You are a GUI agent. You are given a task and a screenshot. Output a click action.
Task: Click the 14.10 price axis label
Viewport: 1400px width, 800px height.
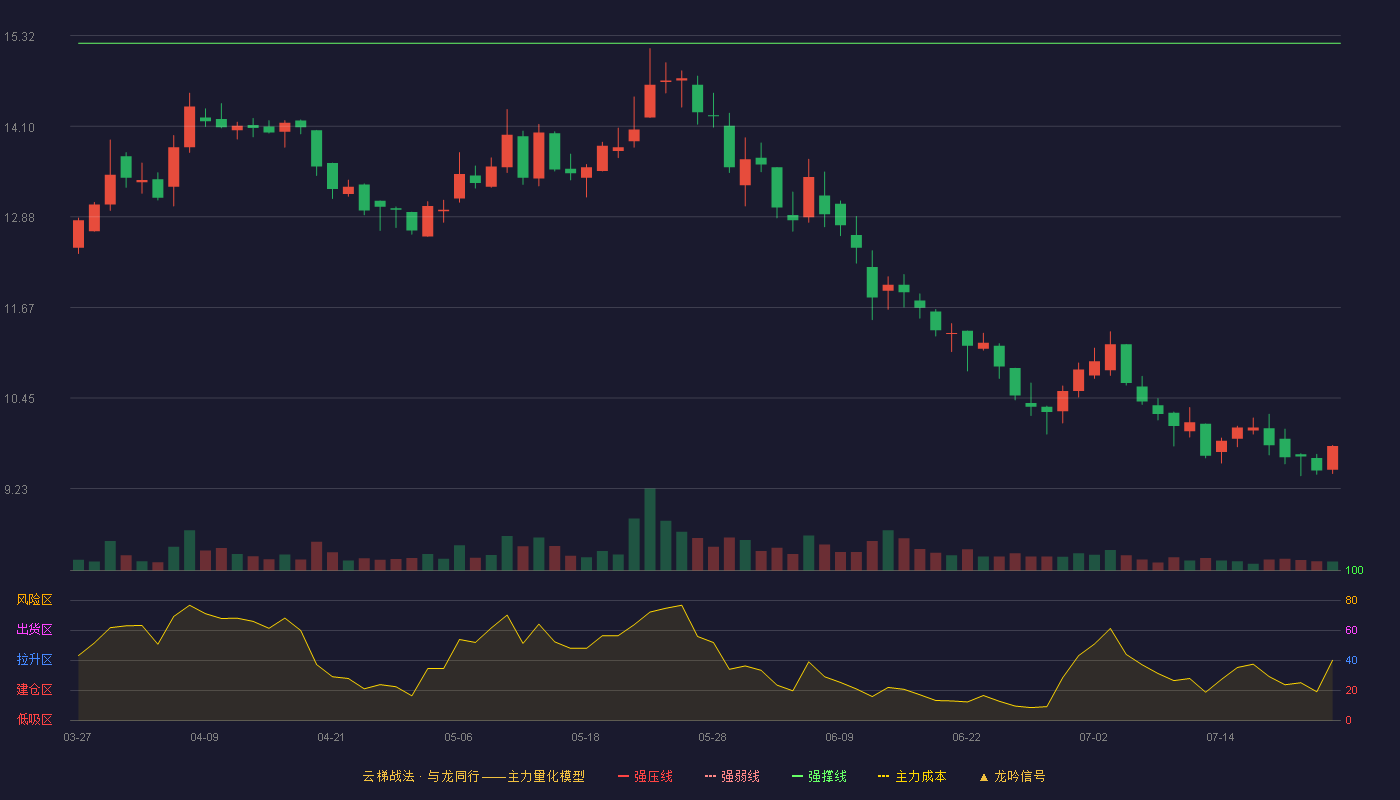[x=19, y=127]
